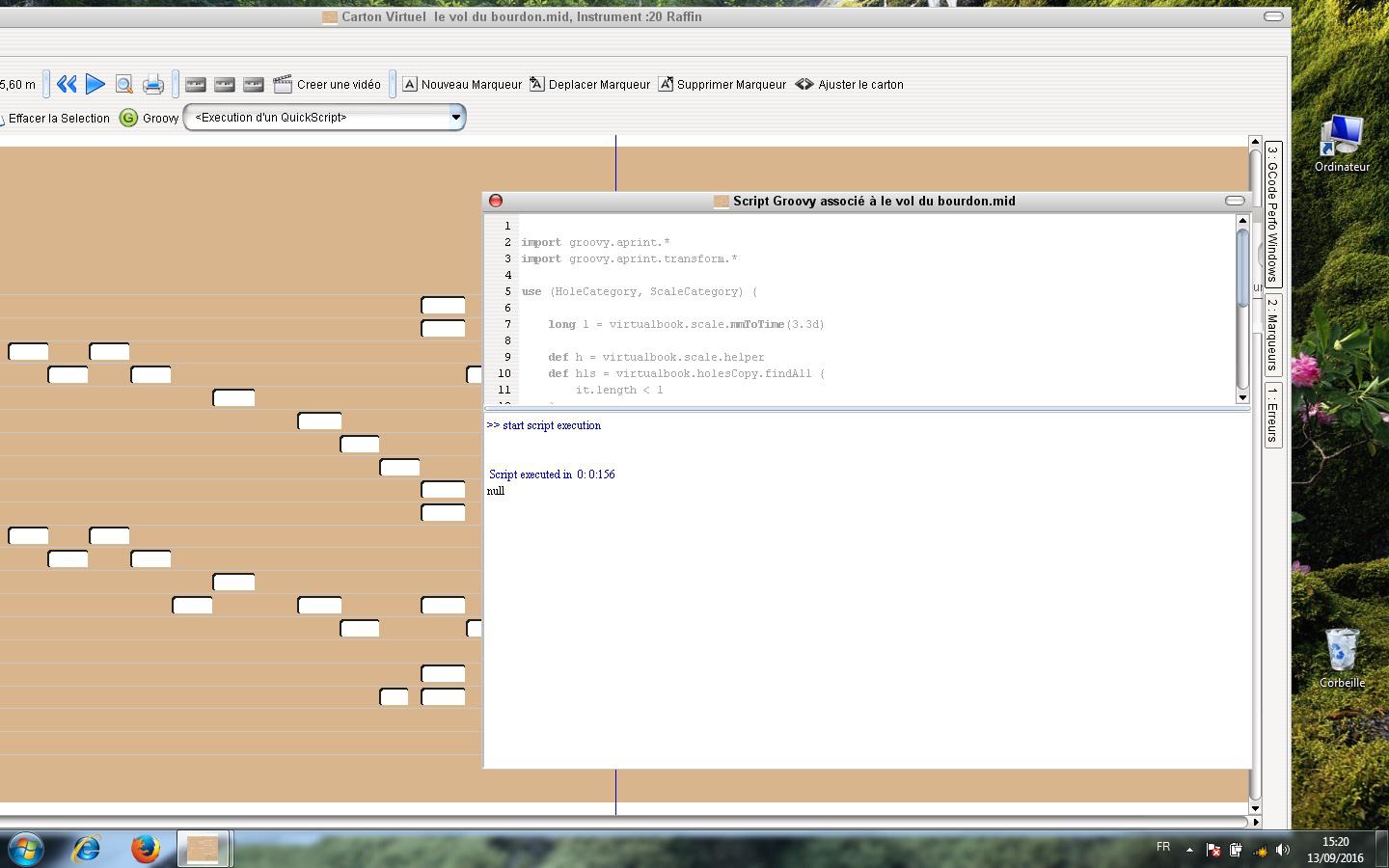The image size is (1389, 868).
Task: Click the rewind double-arrow icon
Action: pos(67,85)
